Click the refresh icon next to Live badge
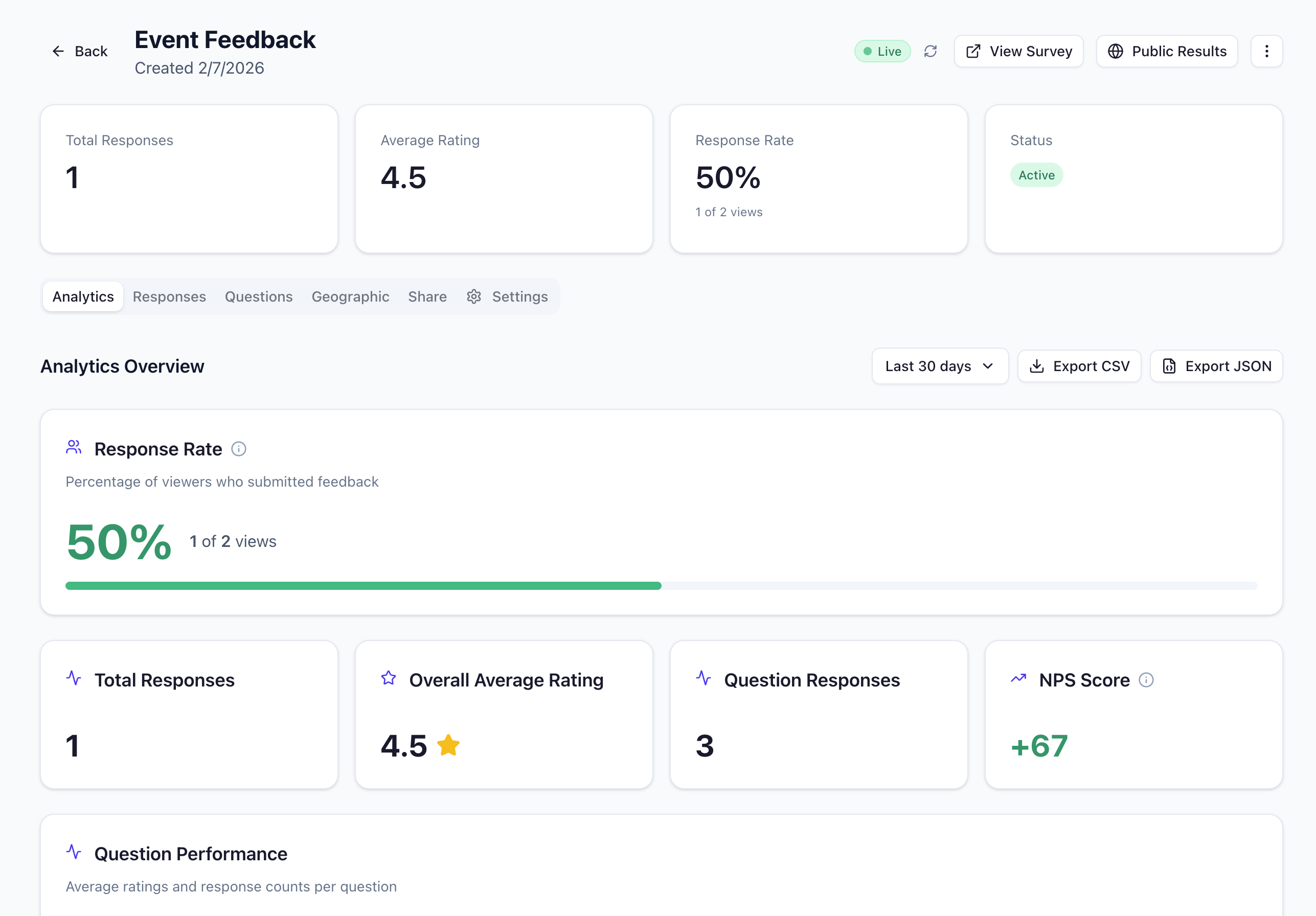The width and height of the screenshot is (1316, 916). 931,51
